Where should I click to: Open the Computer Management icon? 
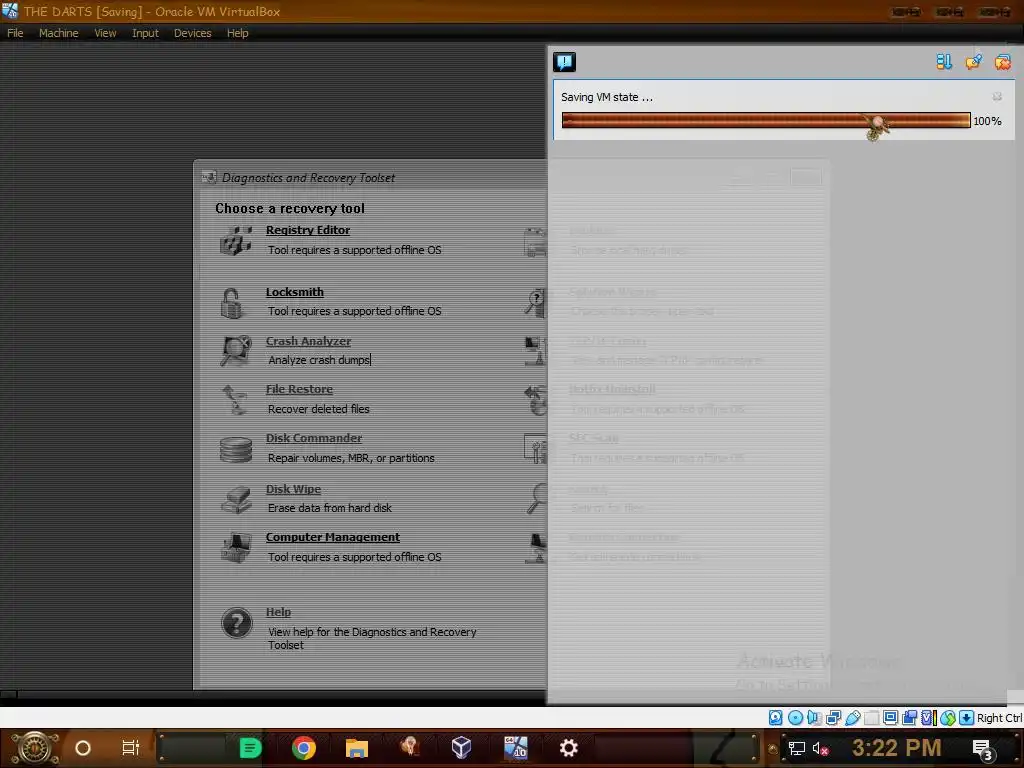click(236, 547)
